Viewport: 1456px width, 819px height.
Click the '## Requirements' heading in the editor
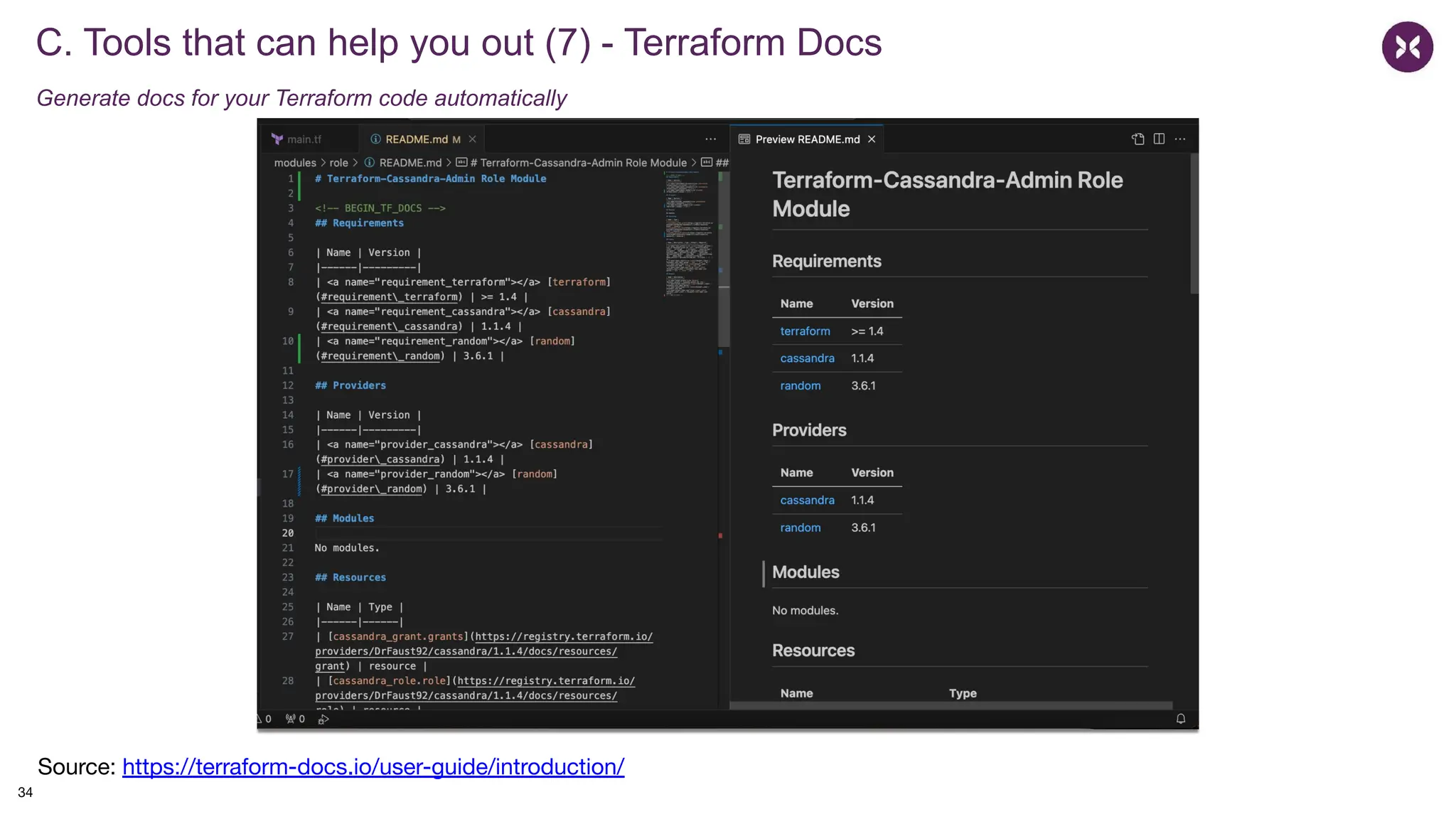[x=359, y=223]
